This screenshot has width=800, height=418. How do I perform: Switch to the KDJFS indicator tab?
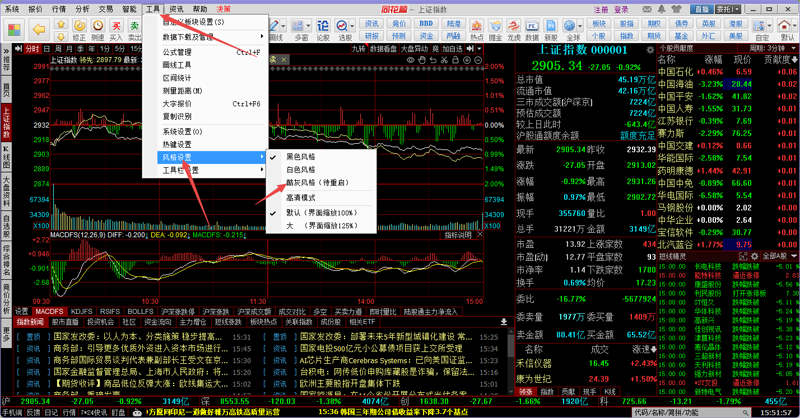82,311
